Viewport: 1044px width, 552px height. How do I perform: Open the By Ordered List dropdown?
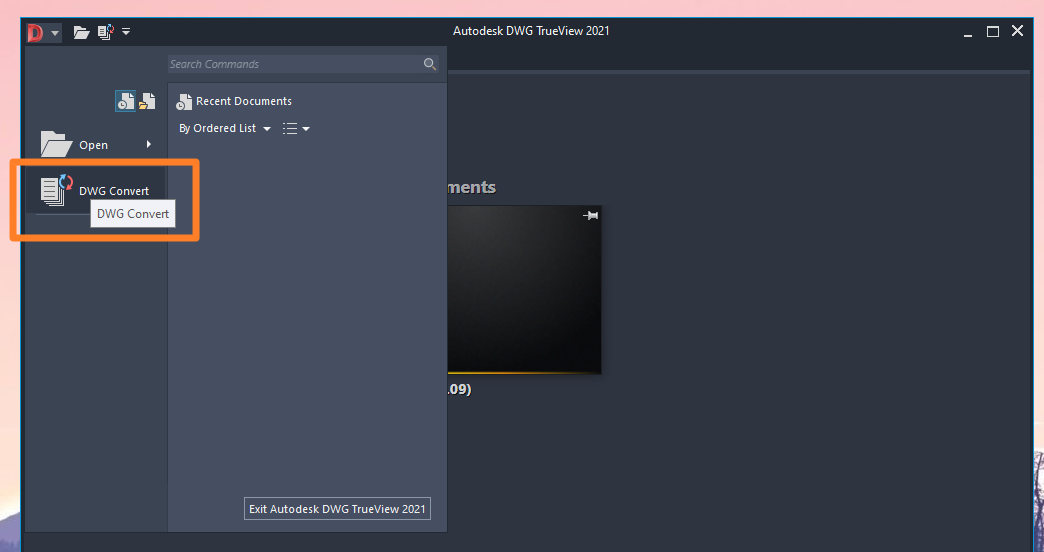pos(224,129)
